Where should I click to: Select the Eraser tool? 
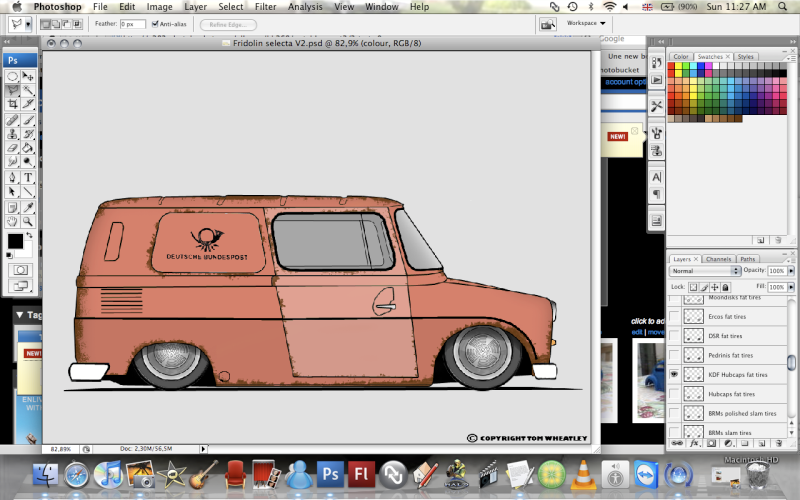point(12,148)
